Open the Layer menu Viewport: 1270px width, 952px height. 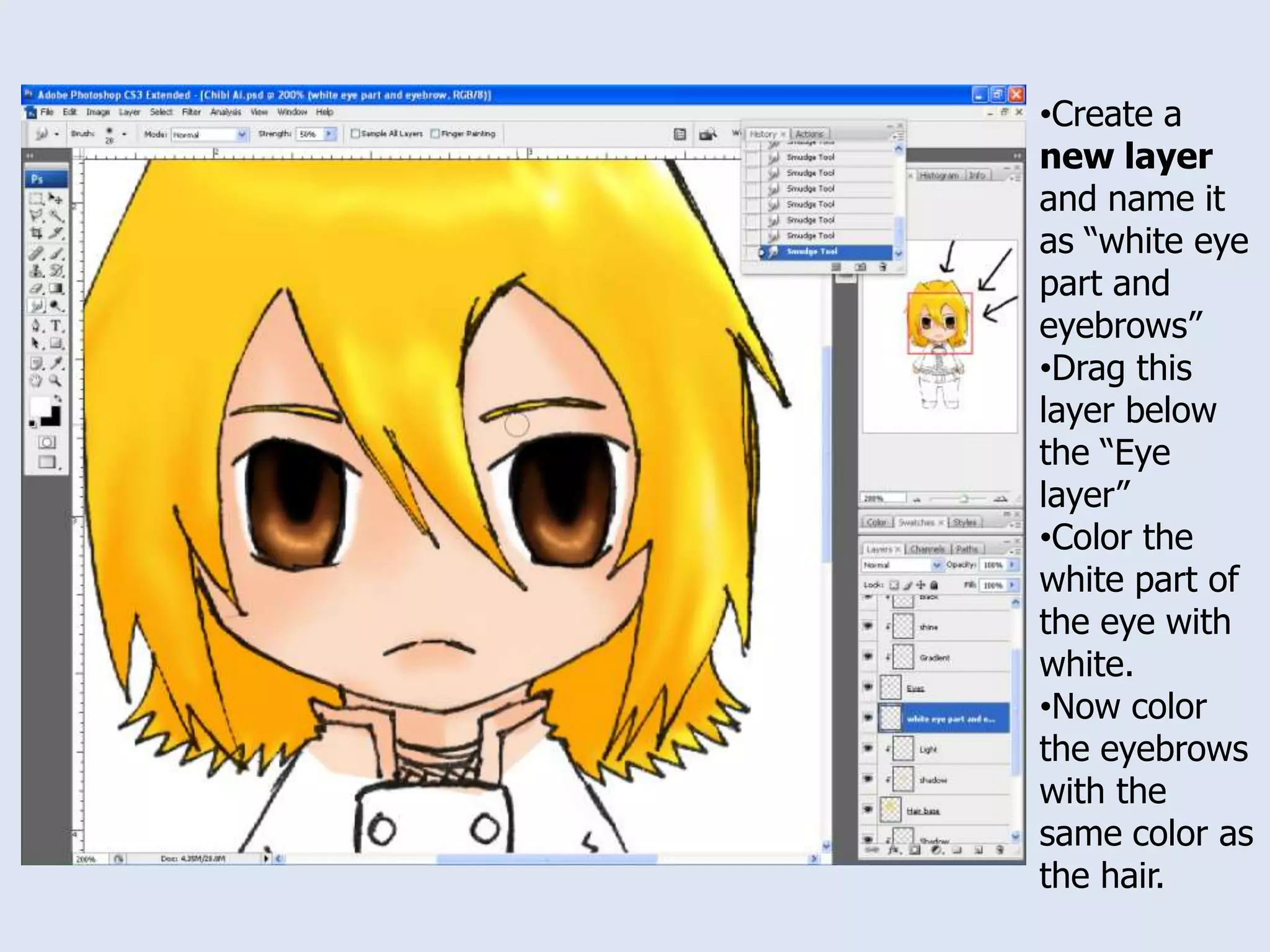(130, 112)
